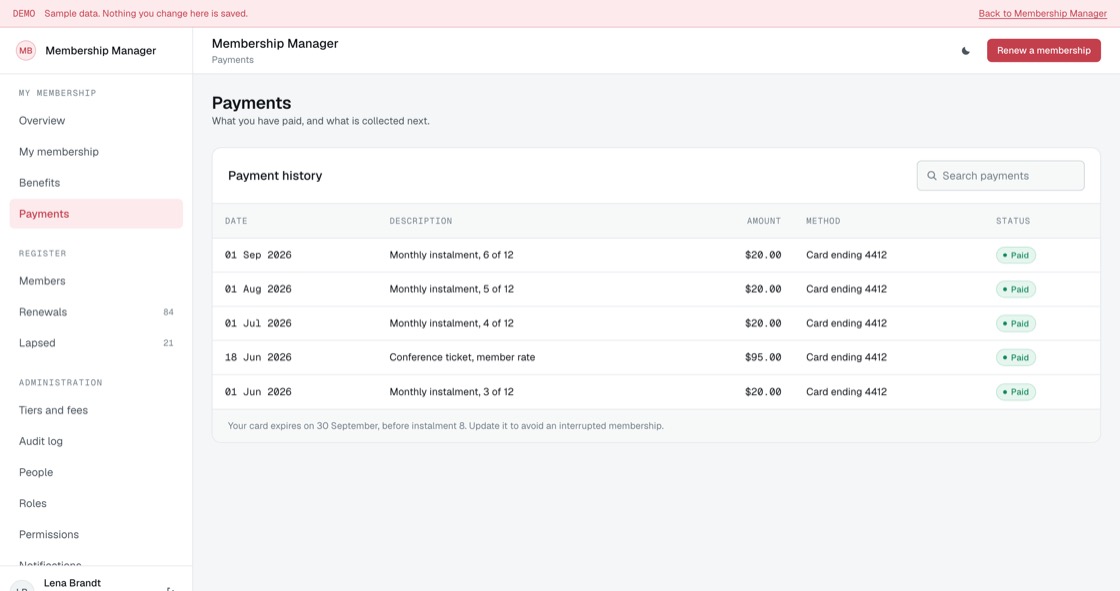Click Conference ticket, member rate

coord(462,357)
